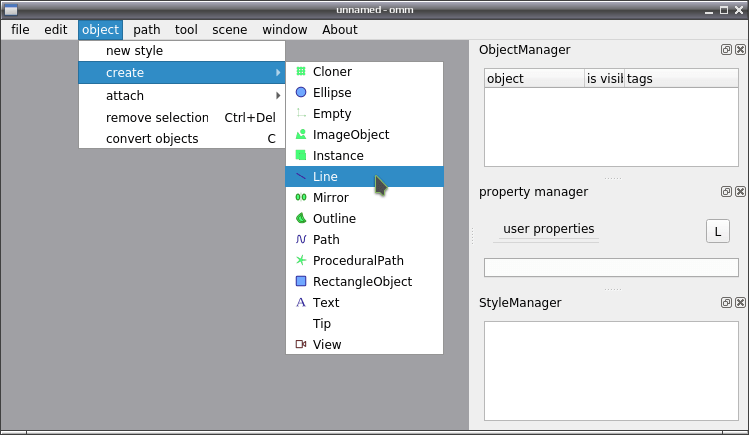Close the property manager panel
The image size is (749, 435).
pos(740,191)
